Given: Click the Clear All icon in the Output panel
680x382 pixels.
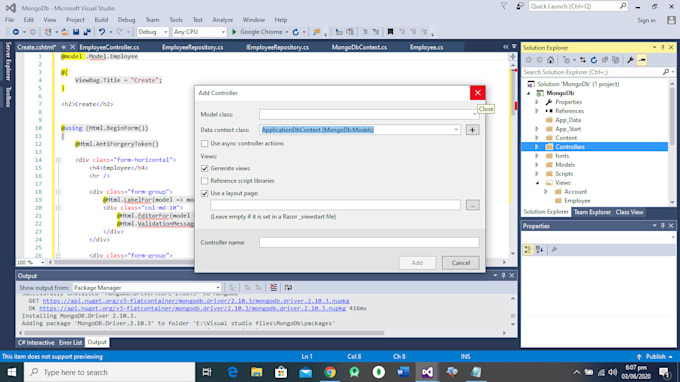Looking at the screenshot, I should pos(273,287).
